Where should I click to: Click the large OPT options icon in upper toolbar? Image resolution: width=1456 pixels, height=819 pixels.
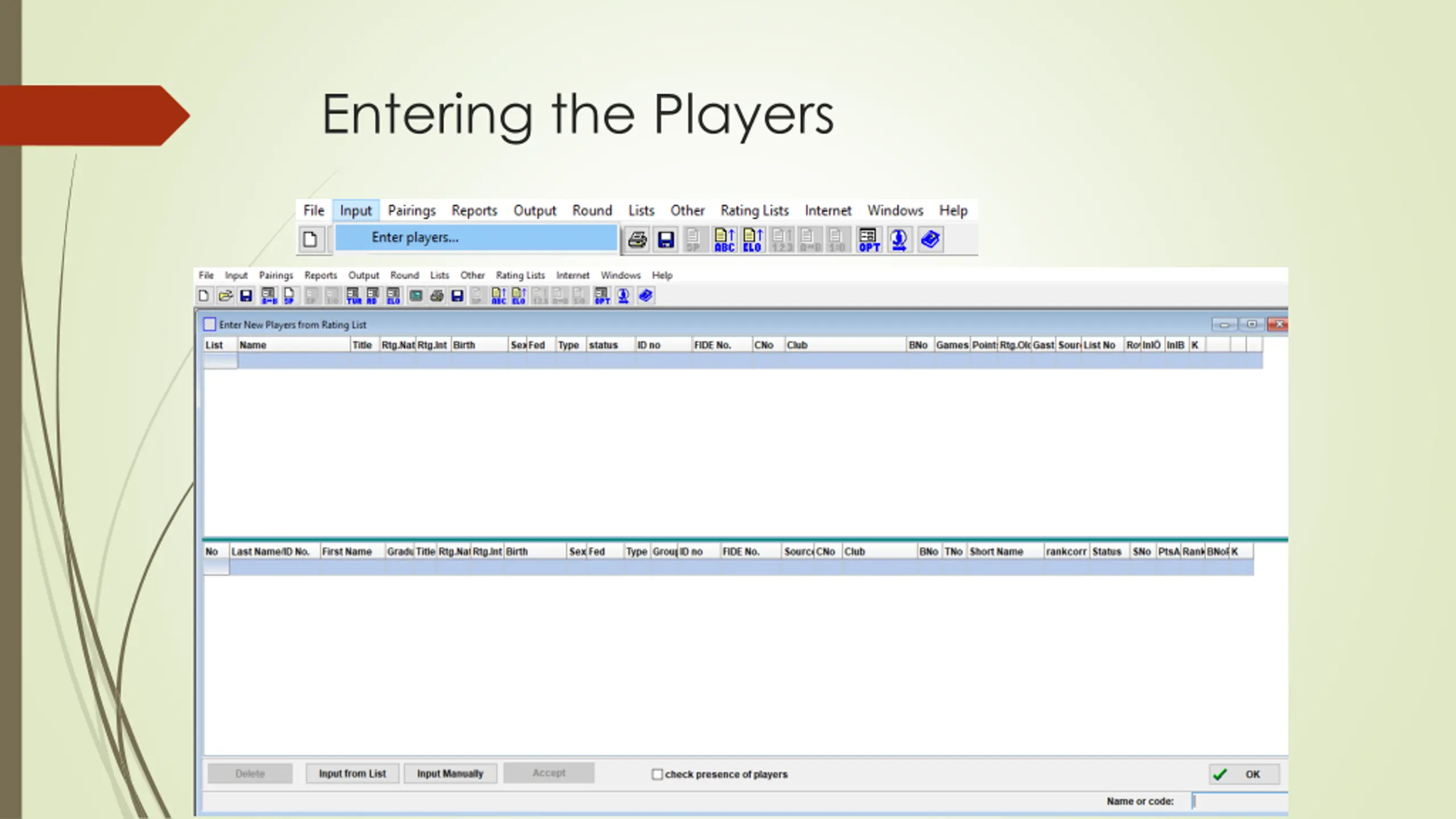(868, 239)
